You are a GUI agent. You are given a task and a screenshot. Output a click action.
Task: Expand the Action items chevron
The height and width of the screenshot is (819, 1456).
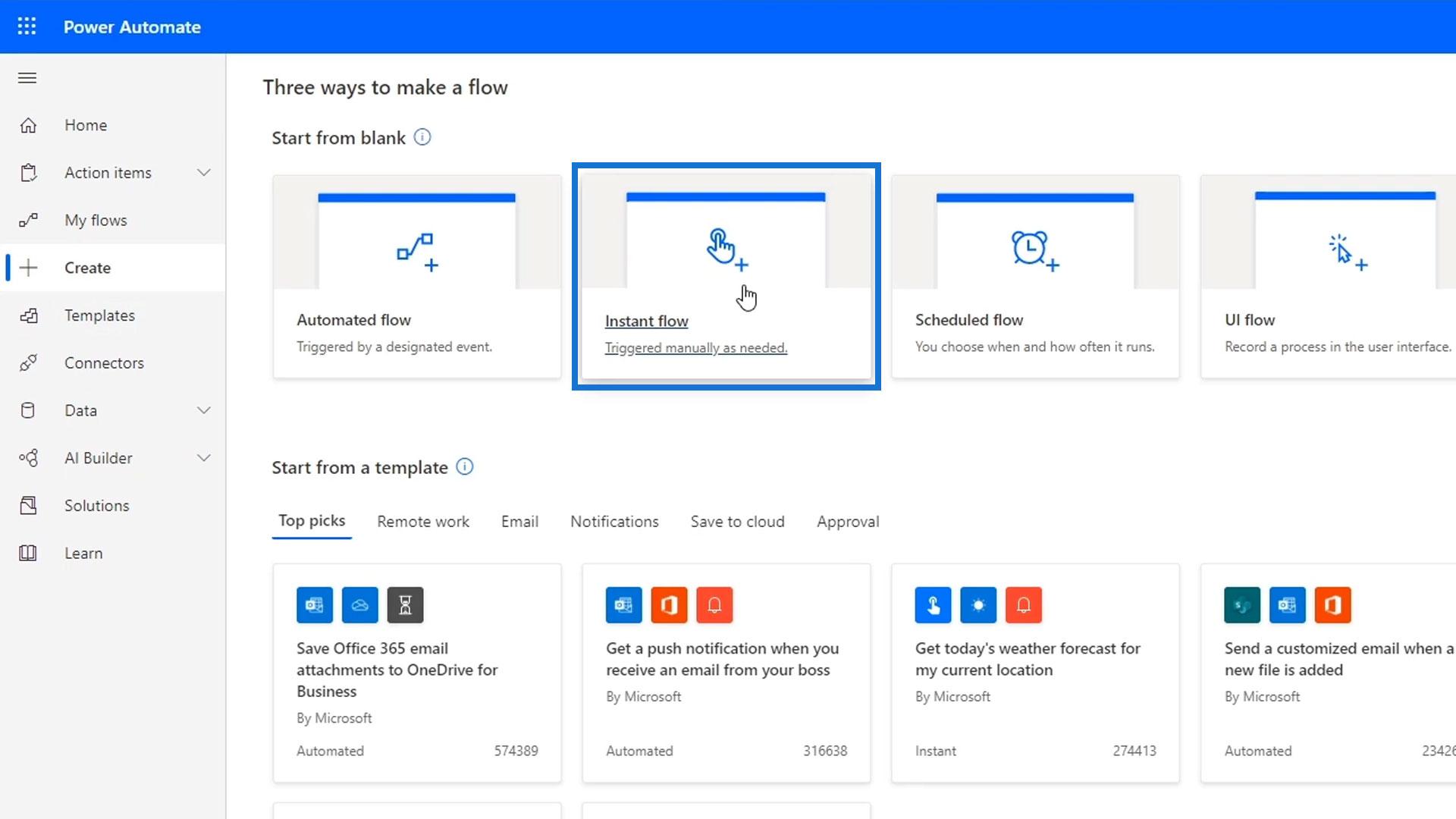click(203, 173)
